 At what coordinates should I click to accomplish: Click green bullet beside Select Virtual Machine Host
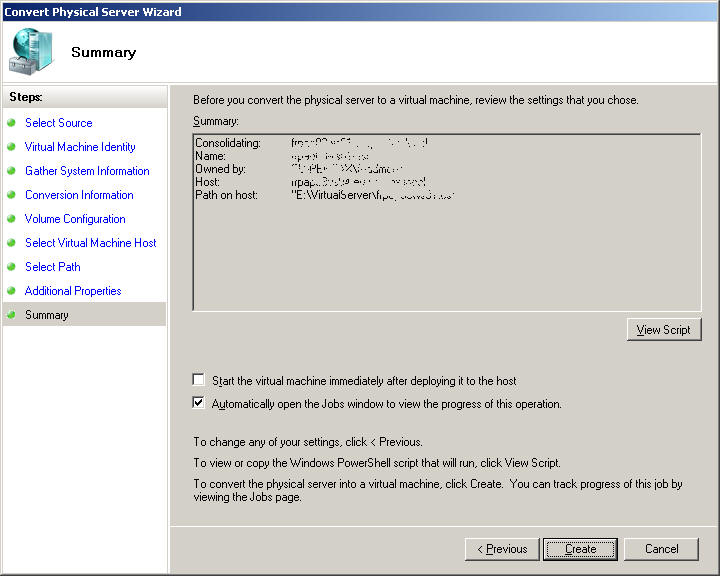[x=12, y=243]
